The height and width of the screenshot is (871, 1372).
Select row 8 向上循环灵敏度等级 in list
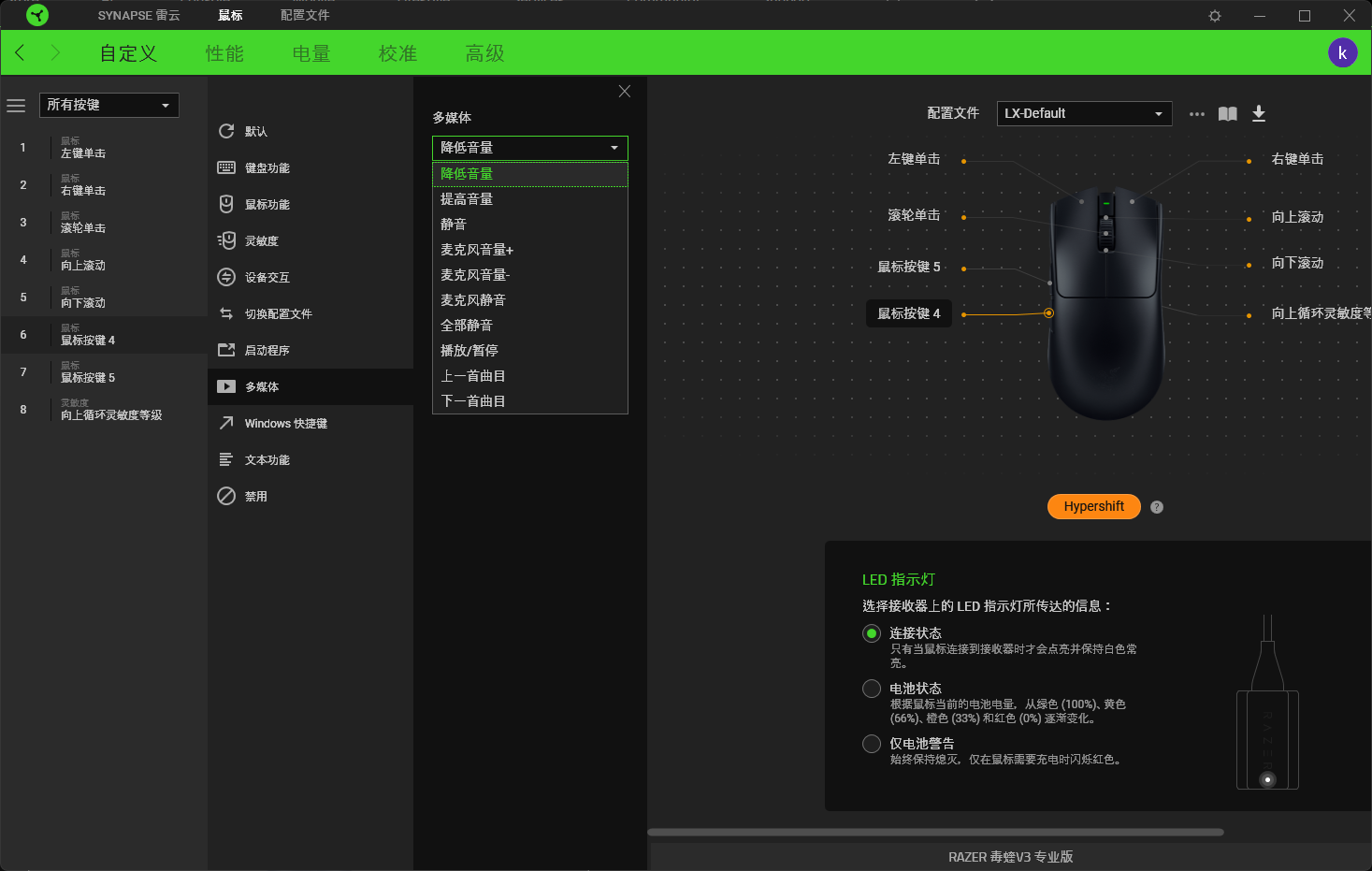click(104, 410)
